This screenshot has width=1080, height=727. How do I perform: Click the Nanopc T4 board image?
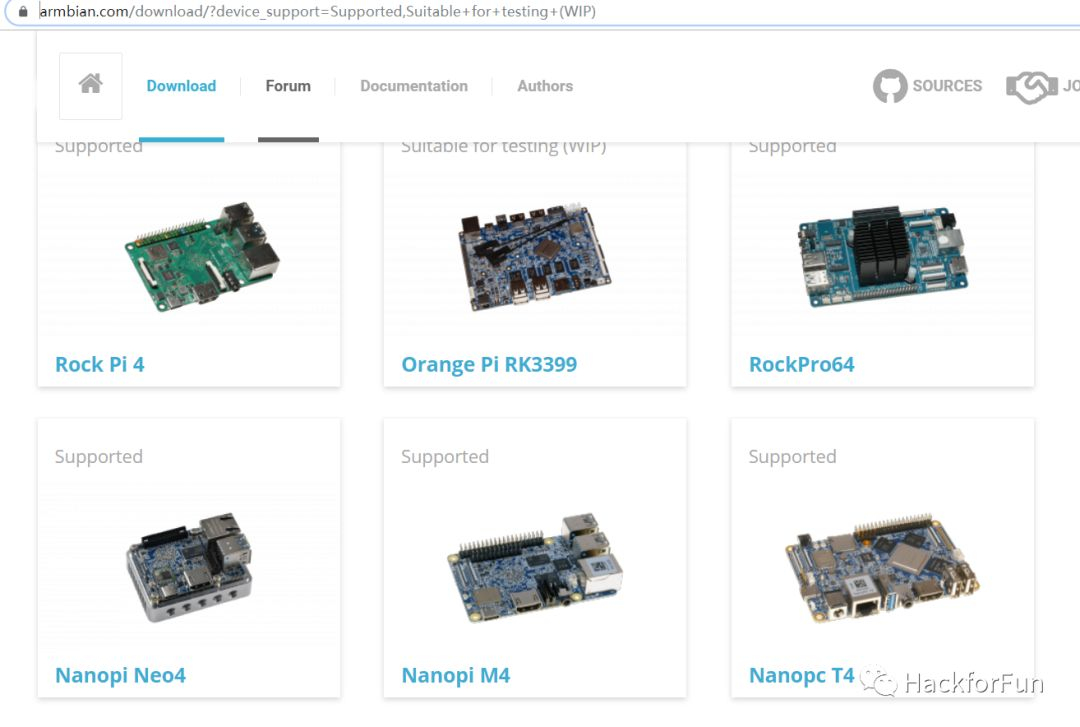point(882,568)
